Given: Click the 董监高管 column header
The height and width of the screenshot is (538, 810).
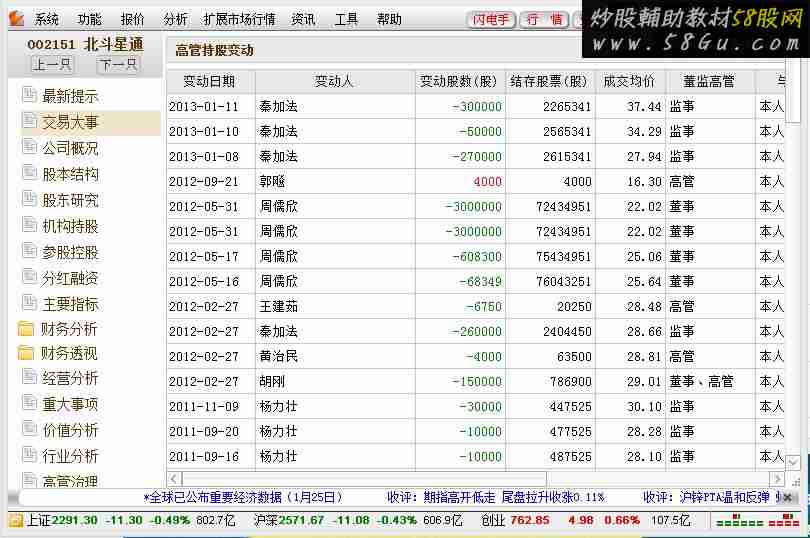Looking at the screenshot, I should pos(710,82).
